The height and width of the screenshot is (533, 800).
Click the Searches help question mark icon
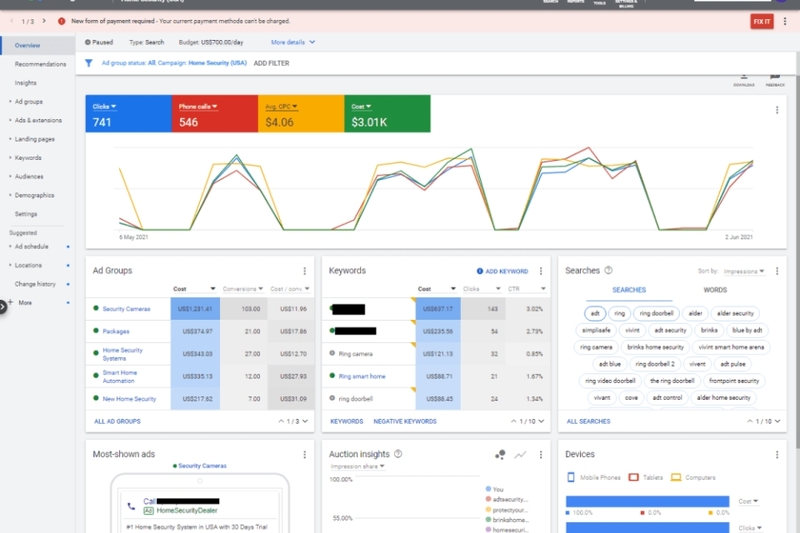pyautogui.click(x=608, y=270)
